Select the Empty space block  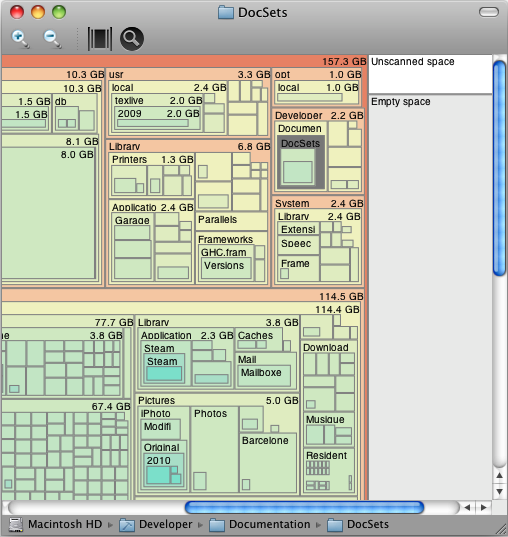430,297
